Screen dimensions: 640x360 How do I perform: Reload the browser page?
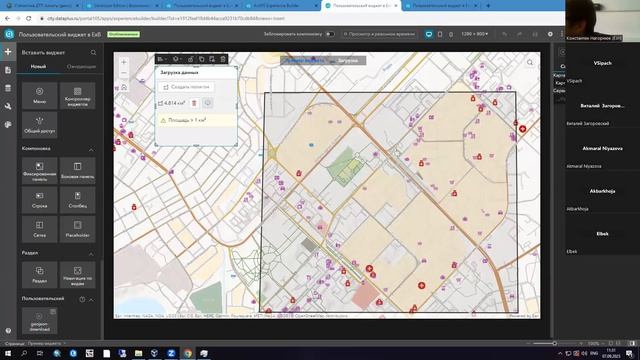29,18
